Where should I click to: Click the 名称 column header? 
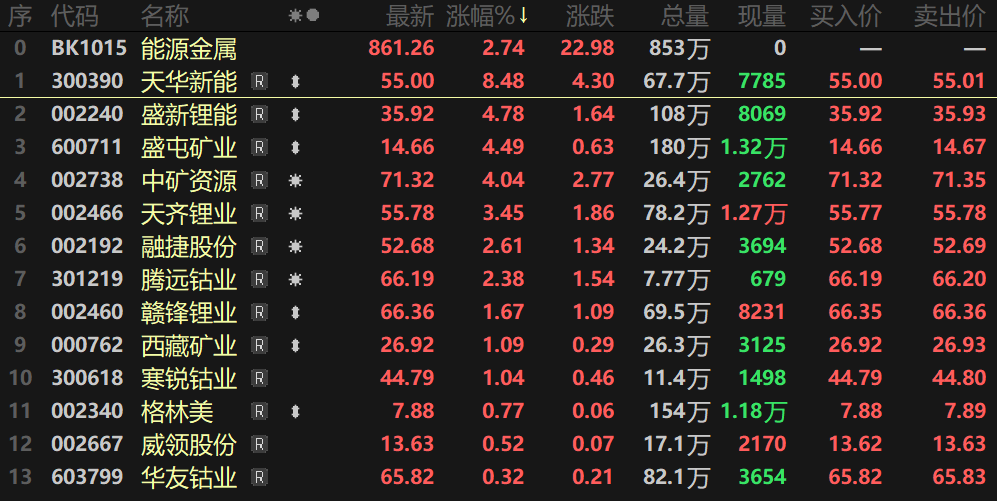click(165, 16)
